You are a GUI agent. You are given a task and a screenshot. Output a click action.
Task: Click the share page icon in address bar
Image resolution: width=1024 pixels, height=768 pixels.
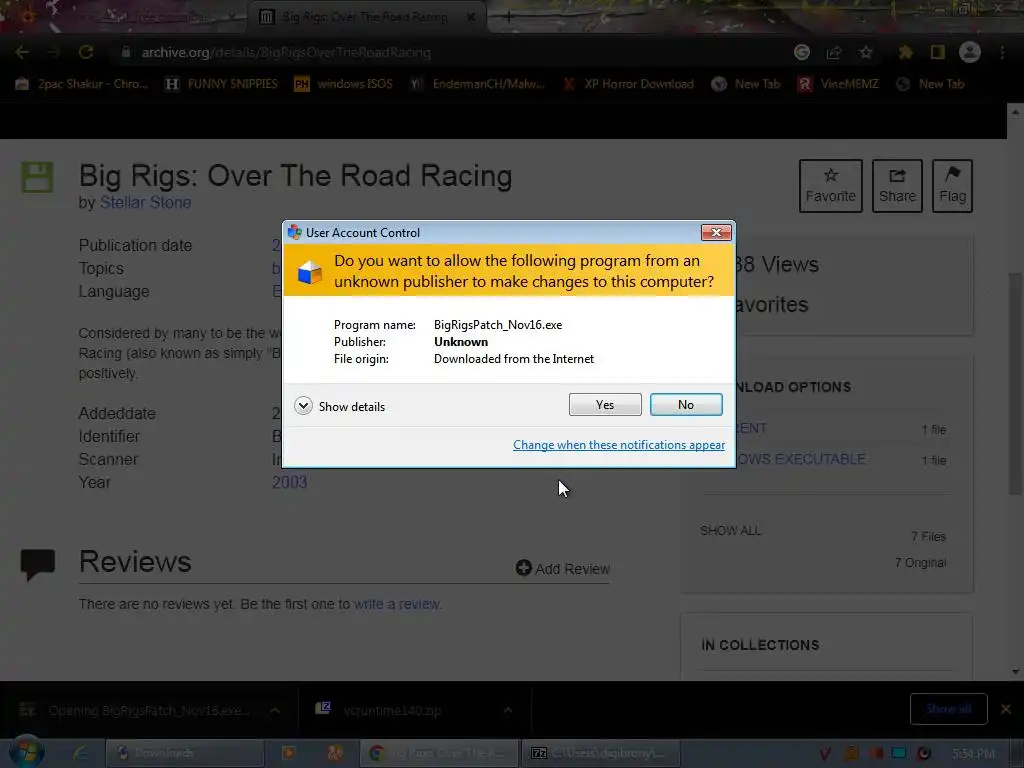pos(834,52)
